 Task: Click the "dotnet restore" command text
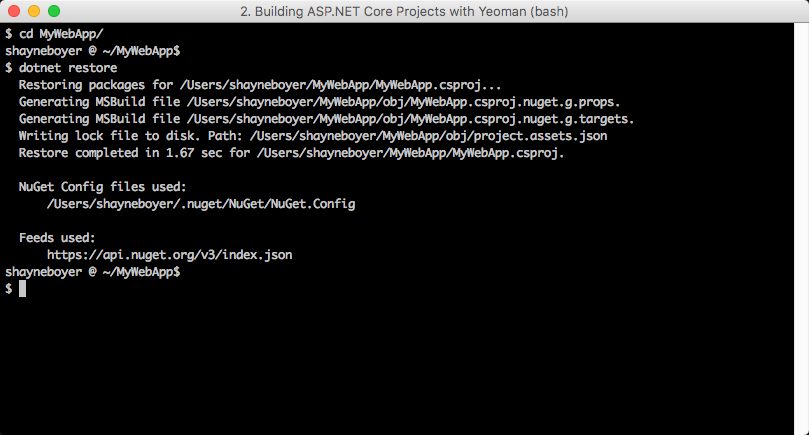67,68
